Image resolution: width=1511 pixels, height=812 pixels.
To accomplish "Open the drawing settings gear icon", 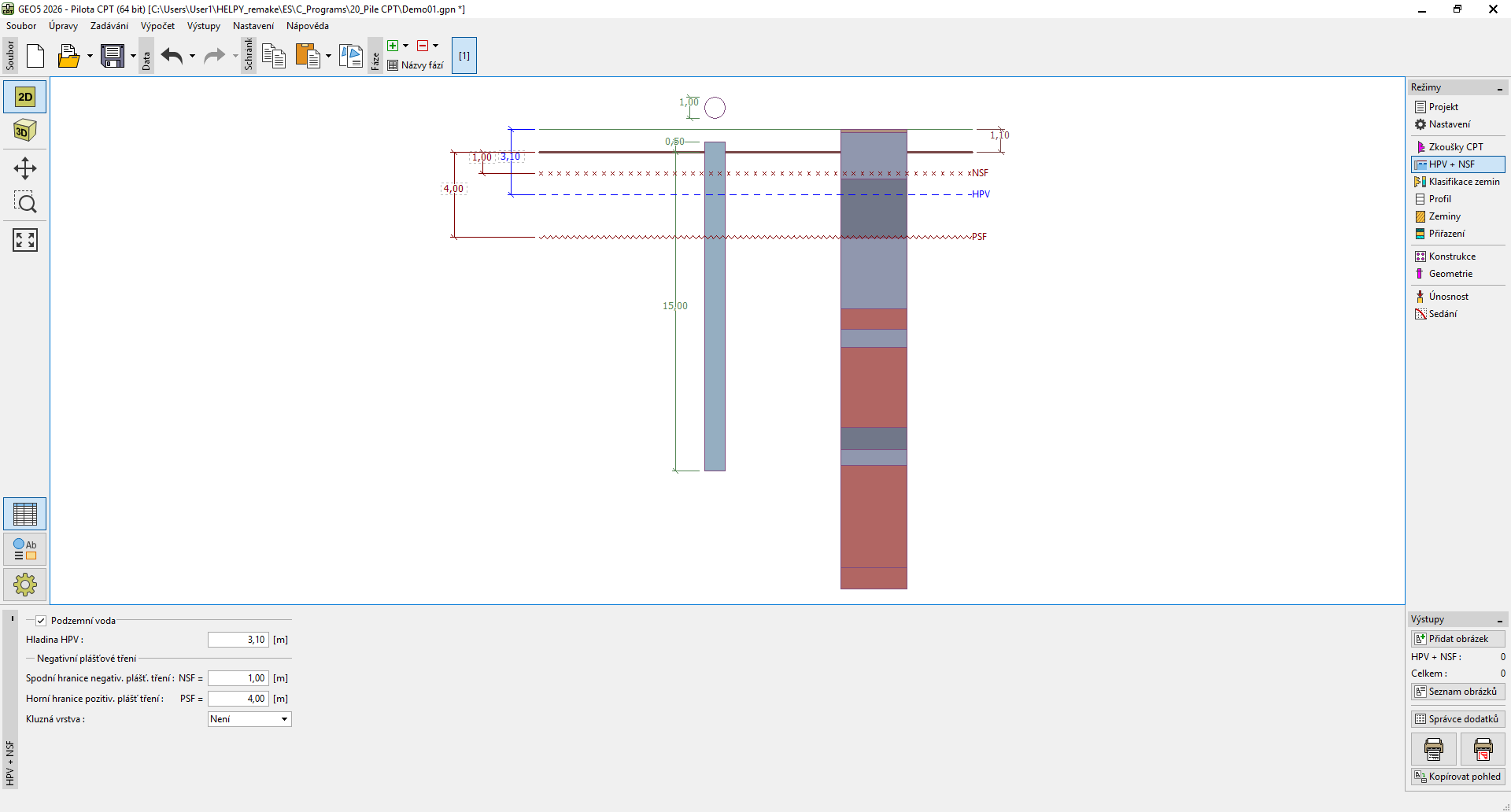I will pyautogui.click(x=25, y=585).
